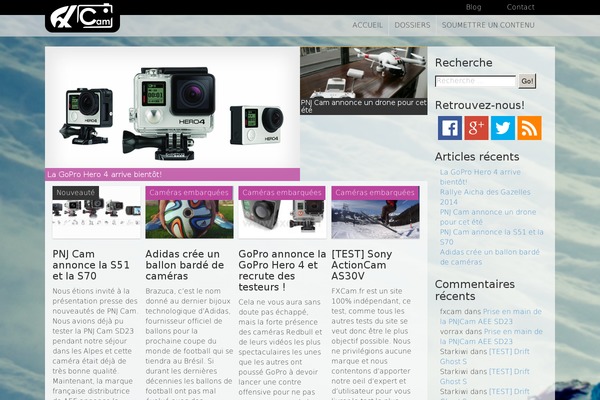This screenshot has width=600, height=400.
Task: Open the Twitter social icon
Action: 503,128
